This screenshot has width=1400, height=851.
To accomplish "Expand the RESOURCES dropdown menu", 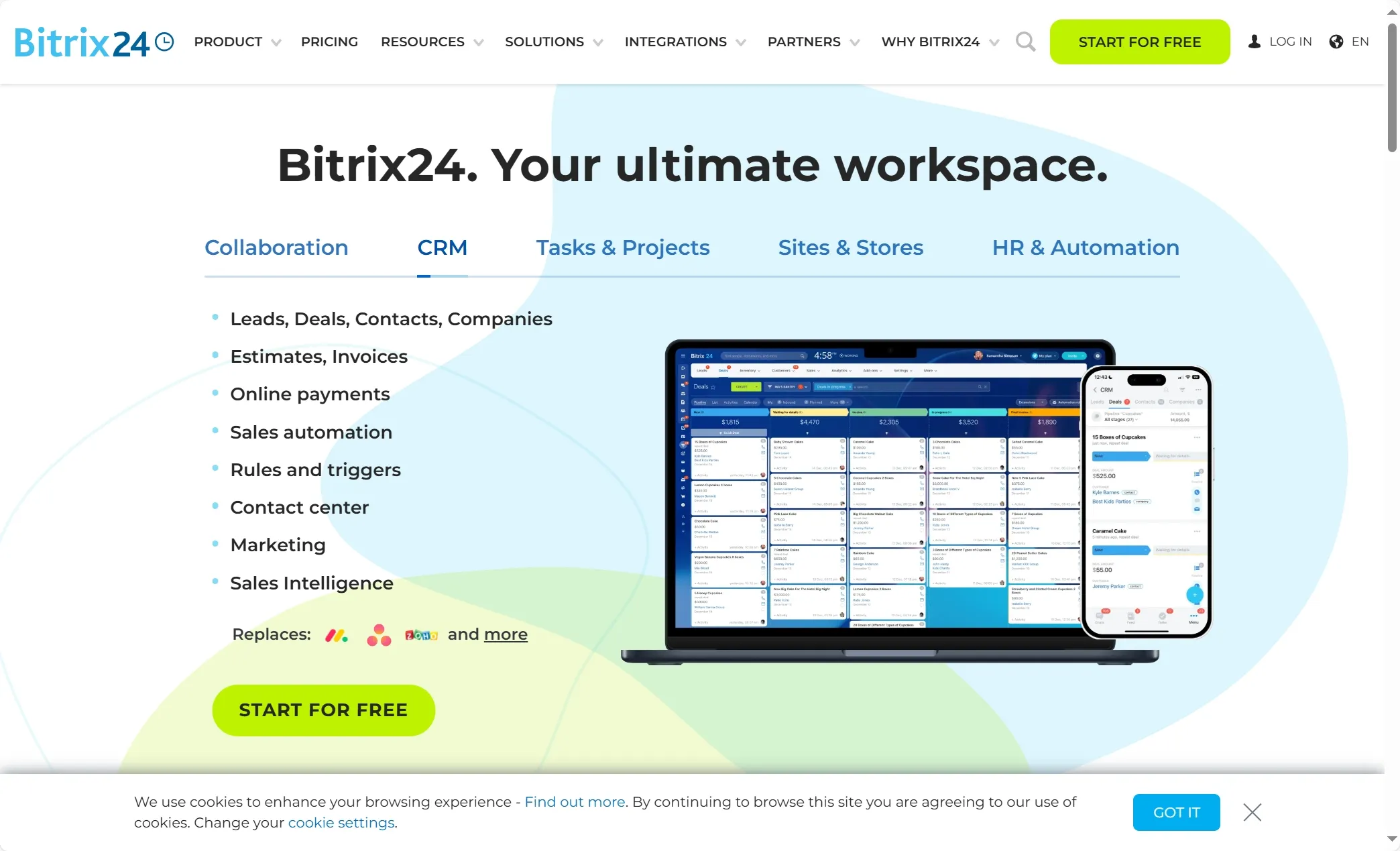I will [430, 41].
